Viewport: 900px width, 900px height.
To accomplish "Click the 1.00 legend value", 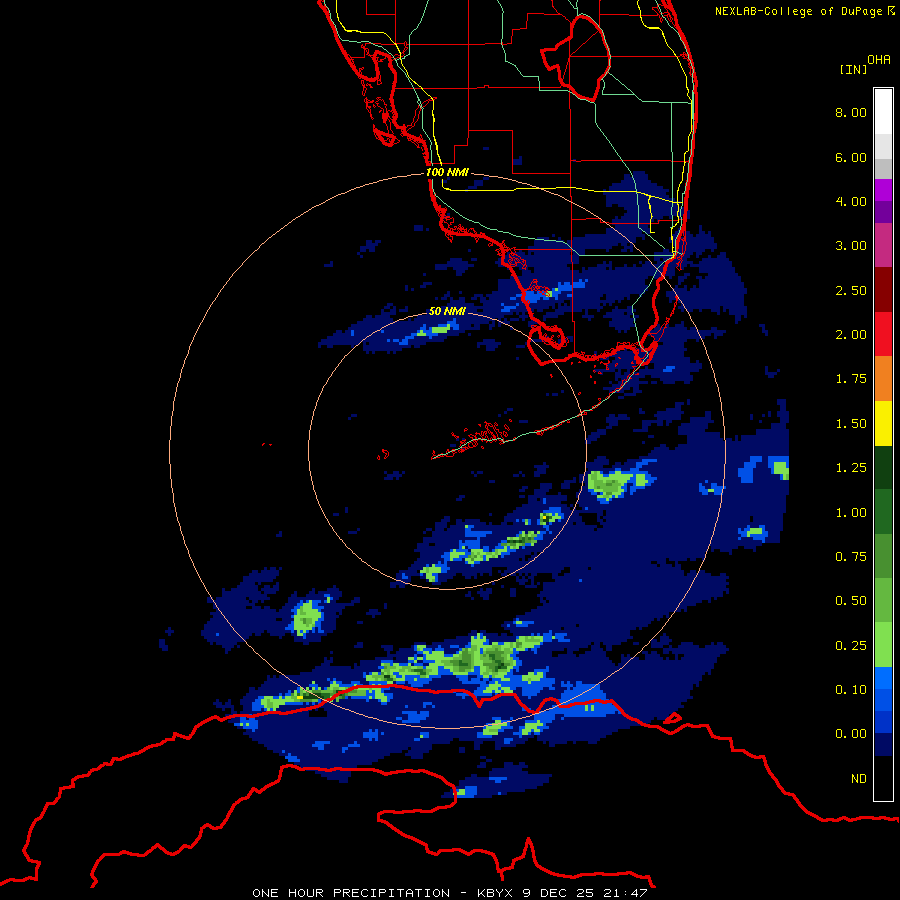I will 851,513.
